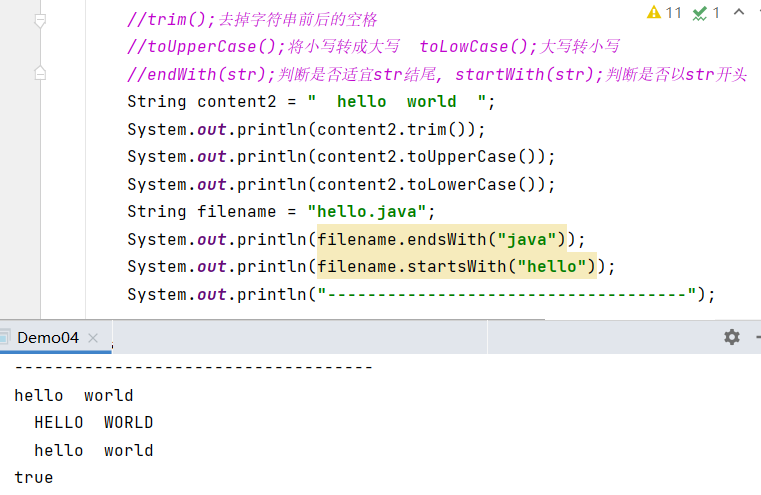
Task: Click the HELLO  WORLD console output line
Action: pyautogui.click(x=93, y=423)
